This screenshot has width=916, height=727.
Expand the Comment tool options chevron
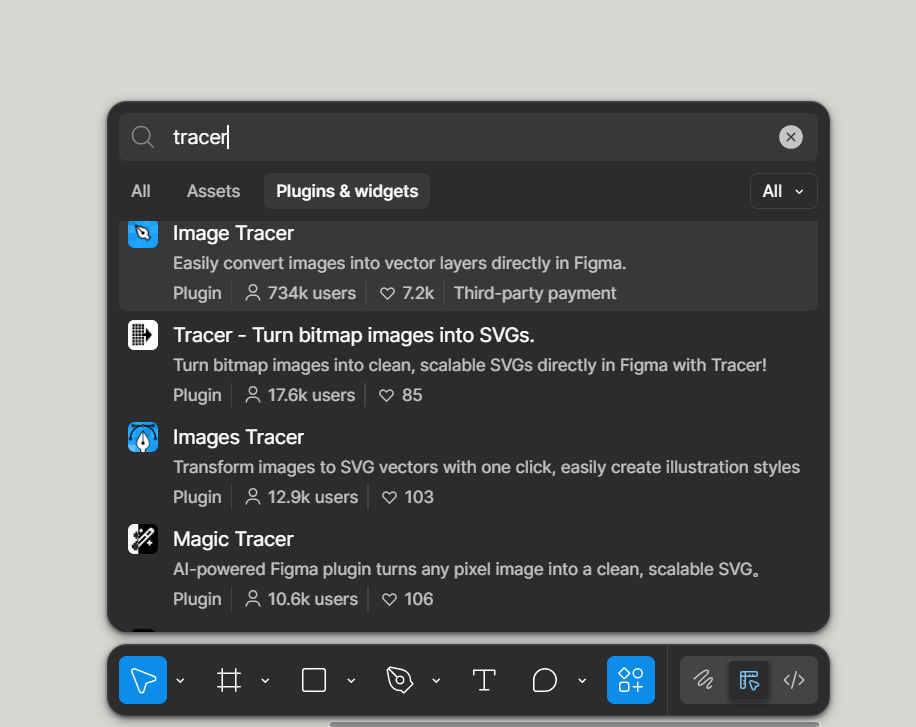pyautogui.click(x=582, y=680)
